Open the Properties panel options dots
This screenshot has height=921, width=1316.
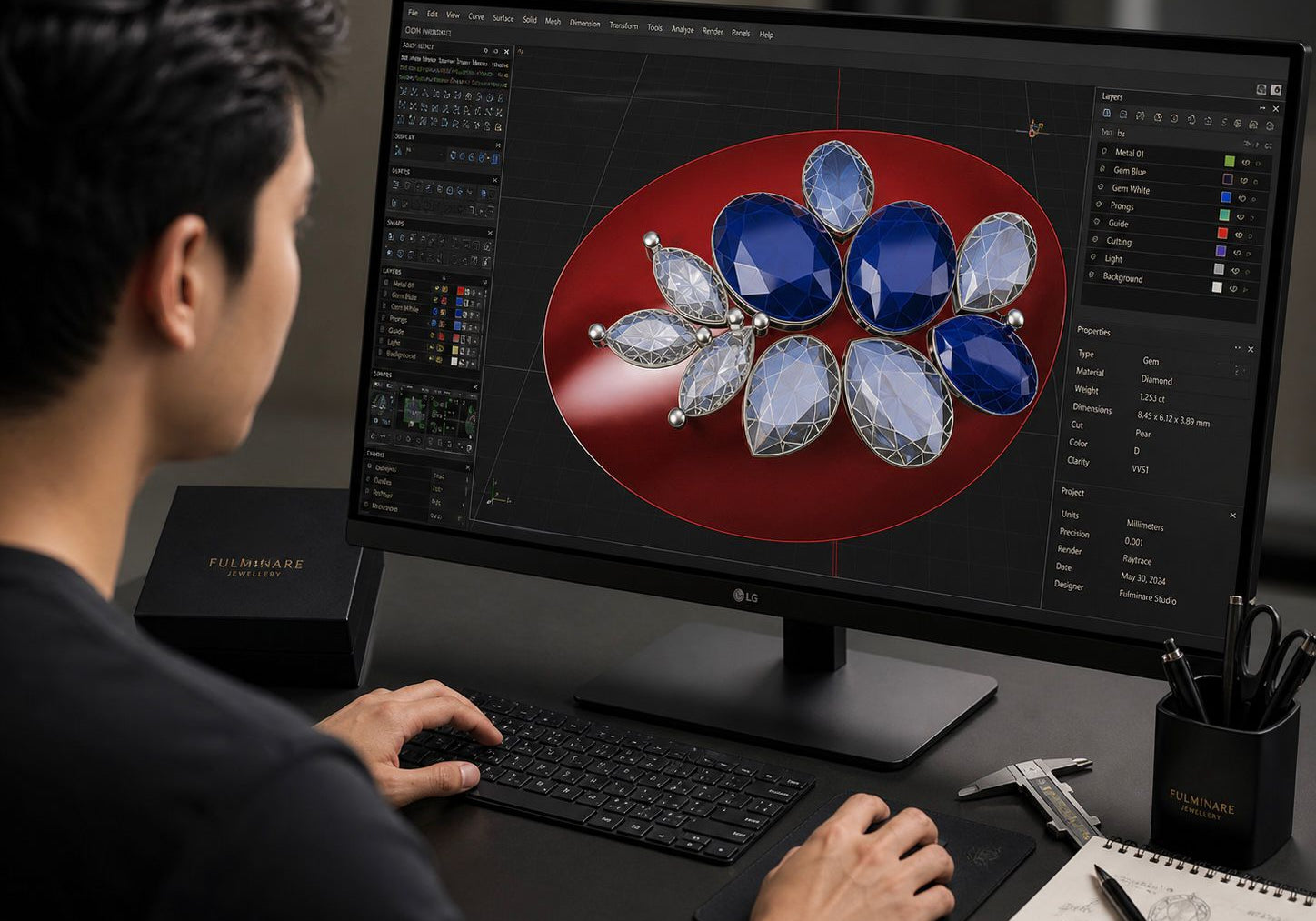point(1237,348)
